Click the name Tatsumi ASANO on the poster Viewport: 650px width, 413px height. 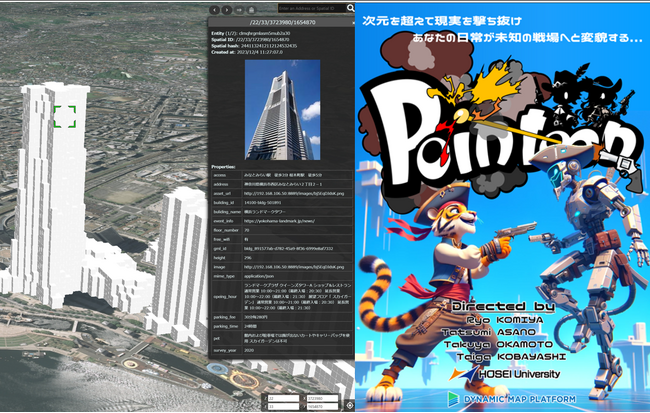pos(488,332)
